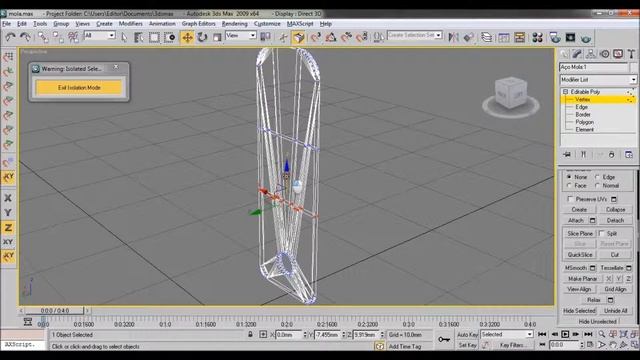This screenshot has height=360, width=640.
Task: Select the Normal constraint radio button
Action: pos(597,185)
